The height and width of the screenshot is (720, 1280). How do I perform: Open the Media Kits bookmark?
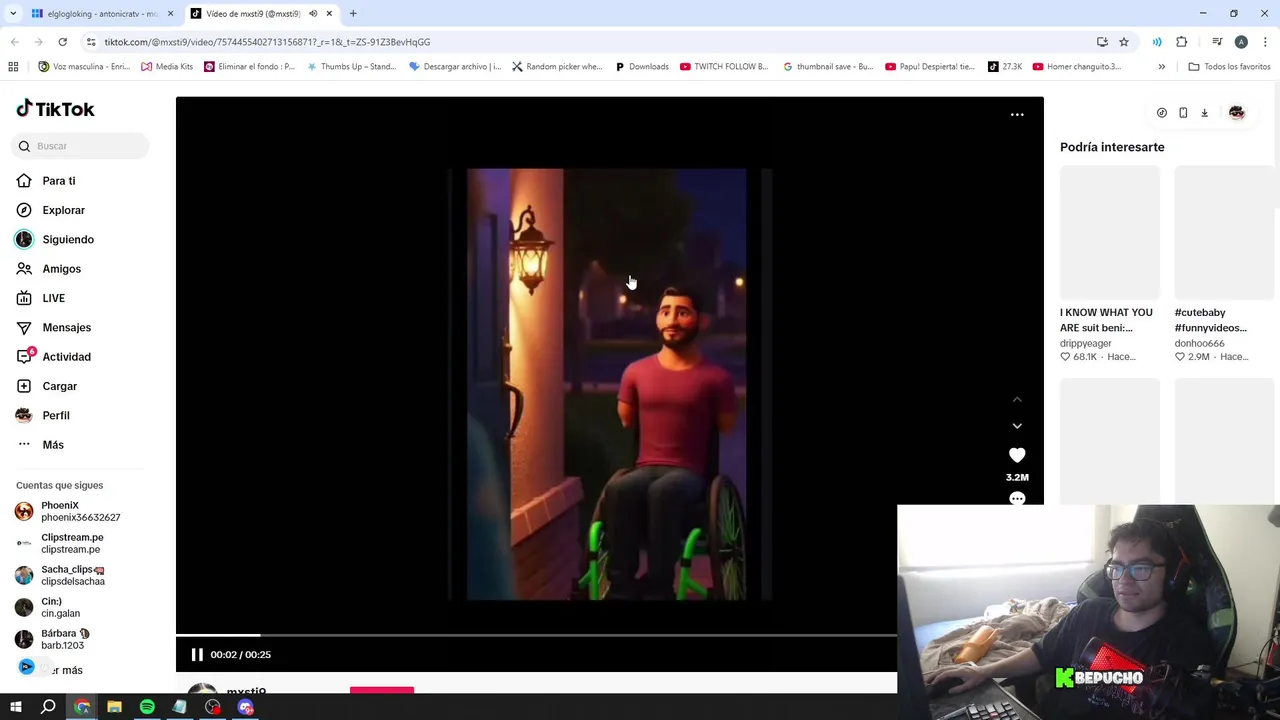click(x=167, y=67)
